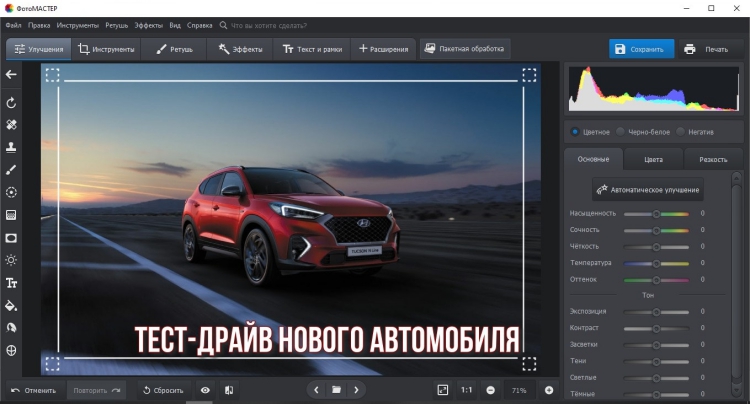Click the zoom out minus button
Viewport: 750px width, 404px height.
(x=490, y=390)
